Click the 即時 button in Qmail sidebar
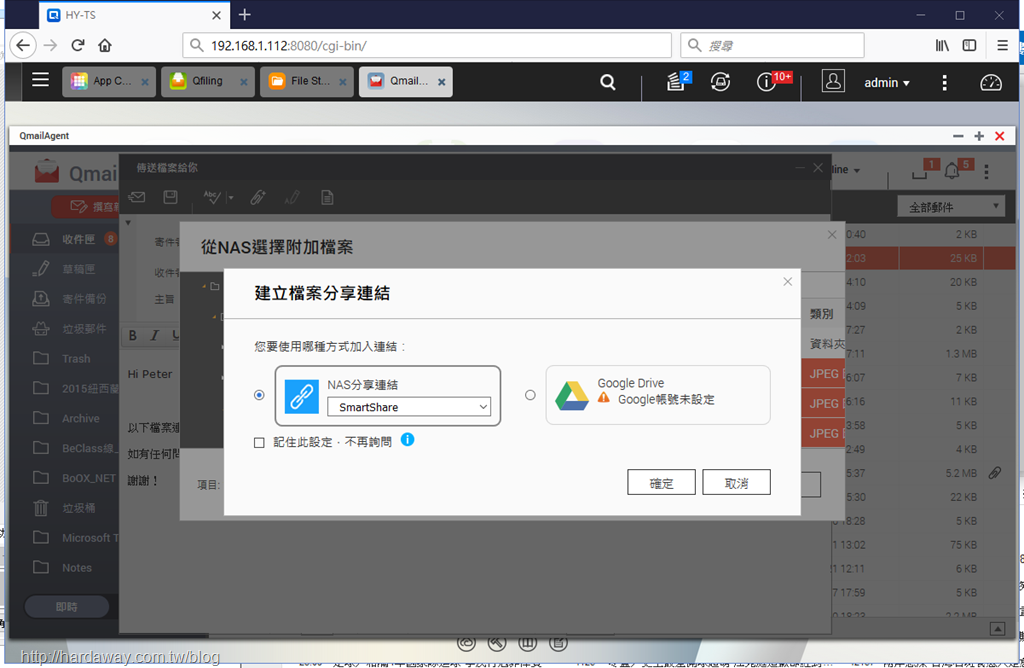The image size is (1024, 668). tap(67, 607)
